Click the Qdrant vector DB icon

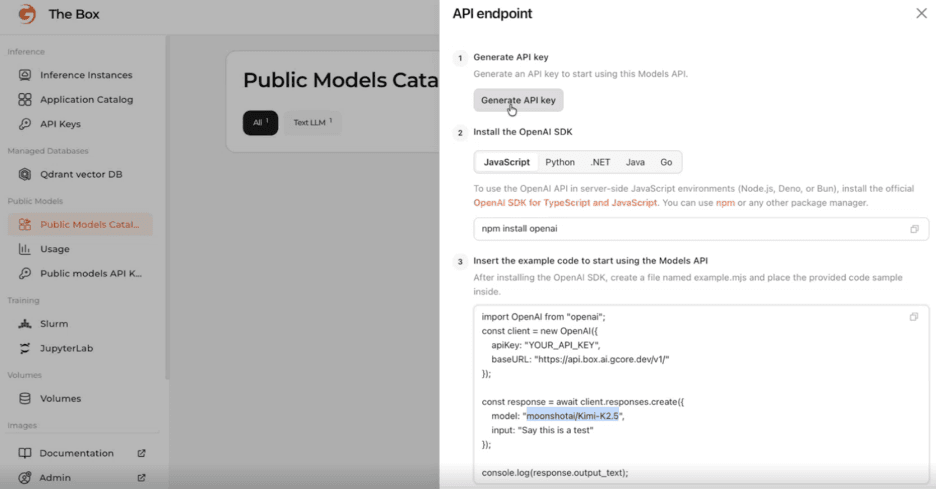tap(25, 174)
